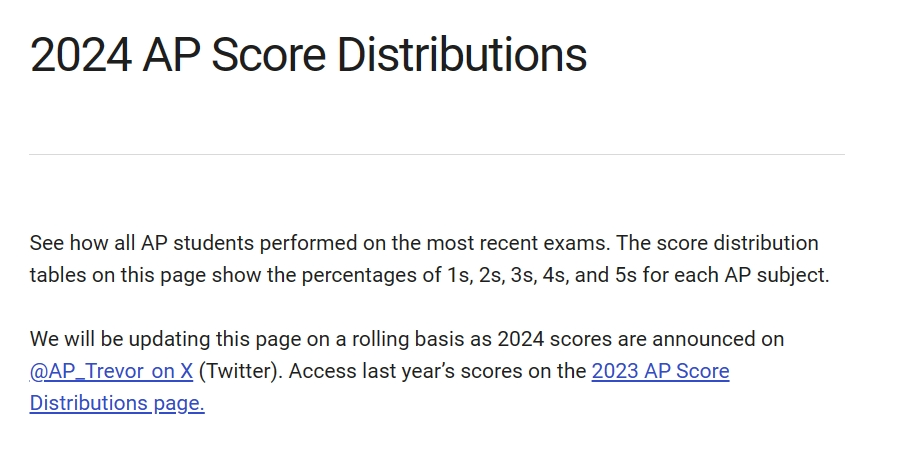Click the word "Score" in the heading
This screenshot has height=466, width=901.
coord(268,55)
